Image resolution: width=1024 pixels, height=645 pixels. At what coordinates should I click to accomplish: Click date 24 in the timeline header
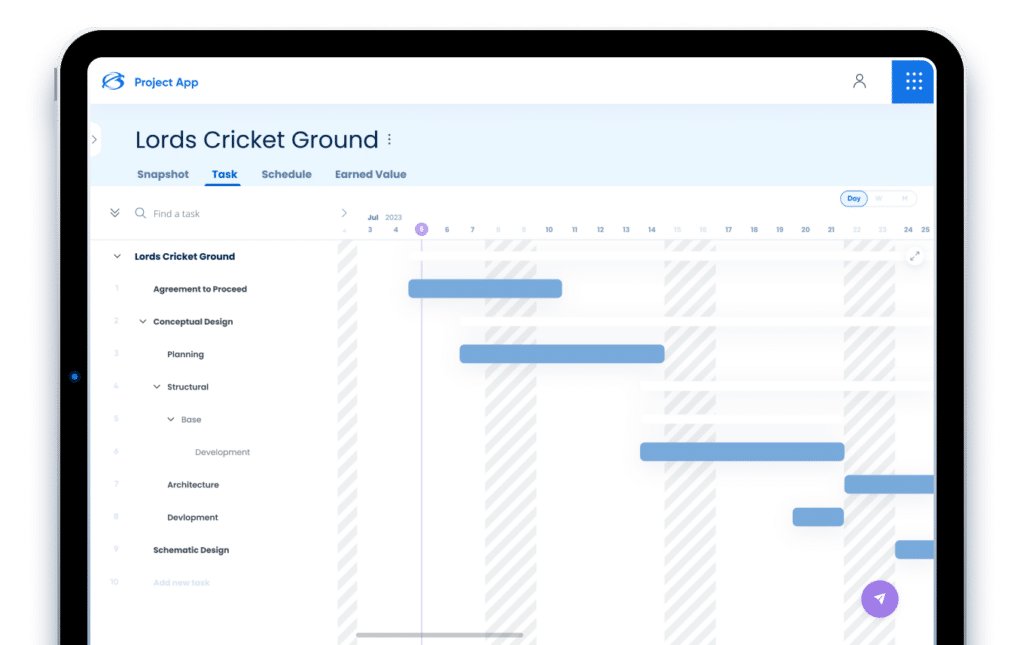click(908, 230)
